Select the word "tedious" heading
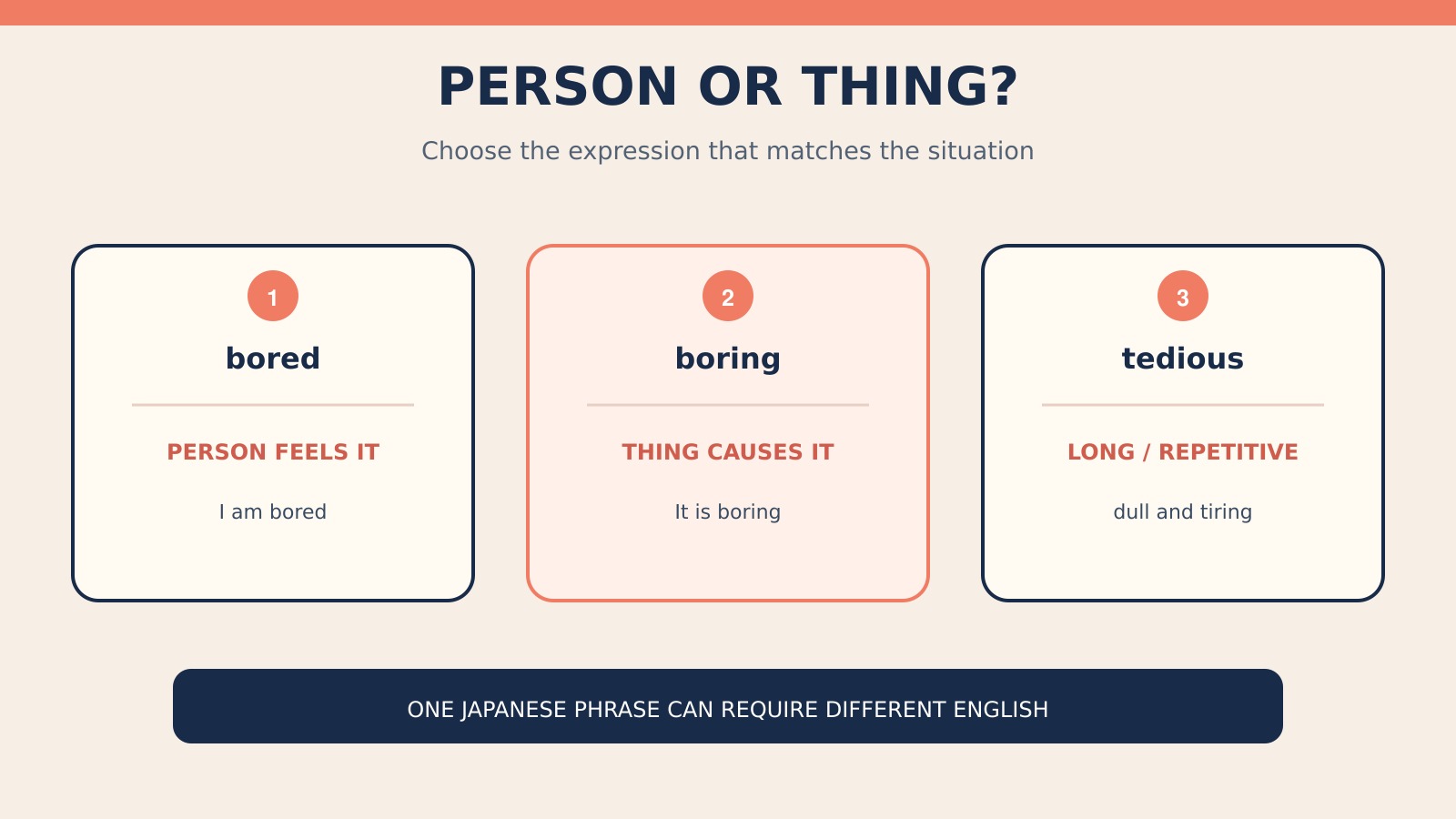This screenshot has width=1456, height=819. pyautogui.click(x=1183, y=359)
